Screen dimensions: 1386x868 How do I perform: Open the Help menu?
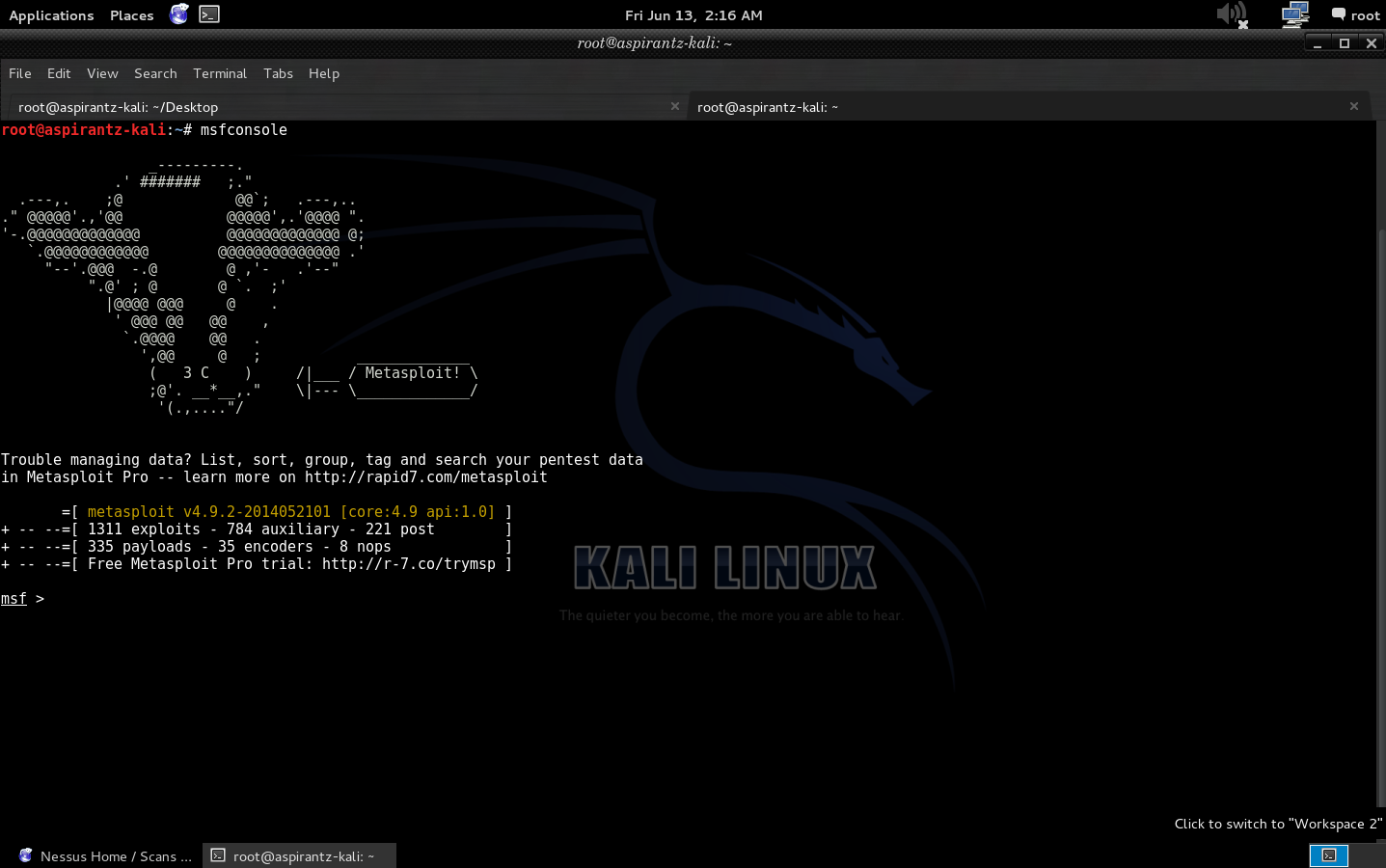pos(324,73)
